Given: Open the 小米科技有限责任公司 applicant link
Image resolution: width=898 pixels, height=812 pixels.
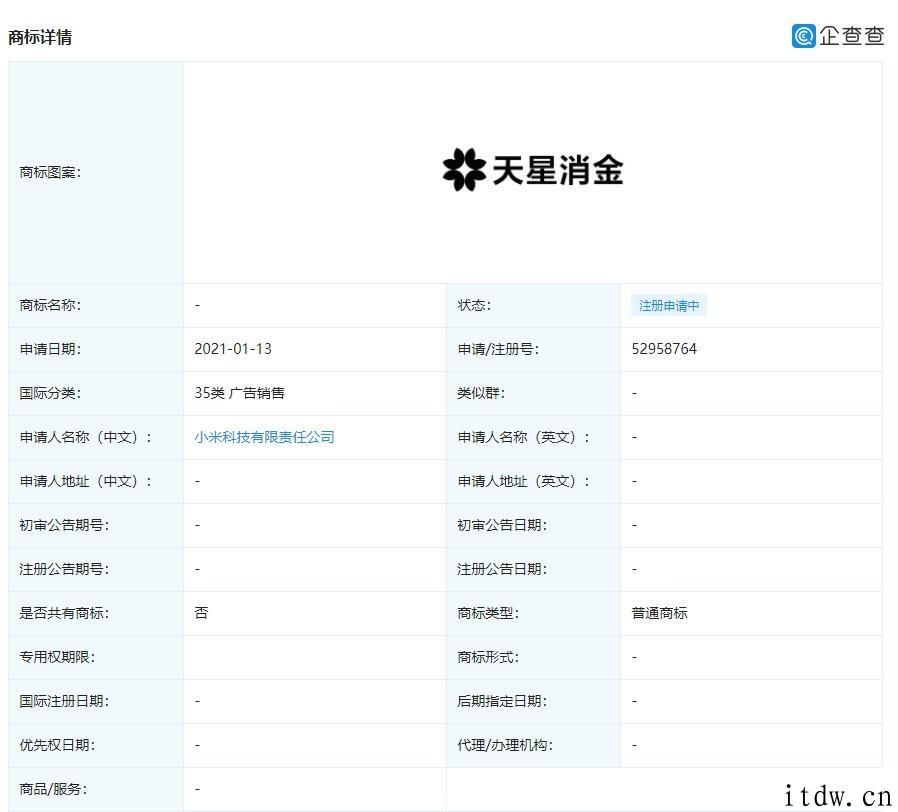Looking at the screenshot, I should click(x=264, y=437).
